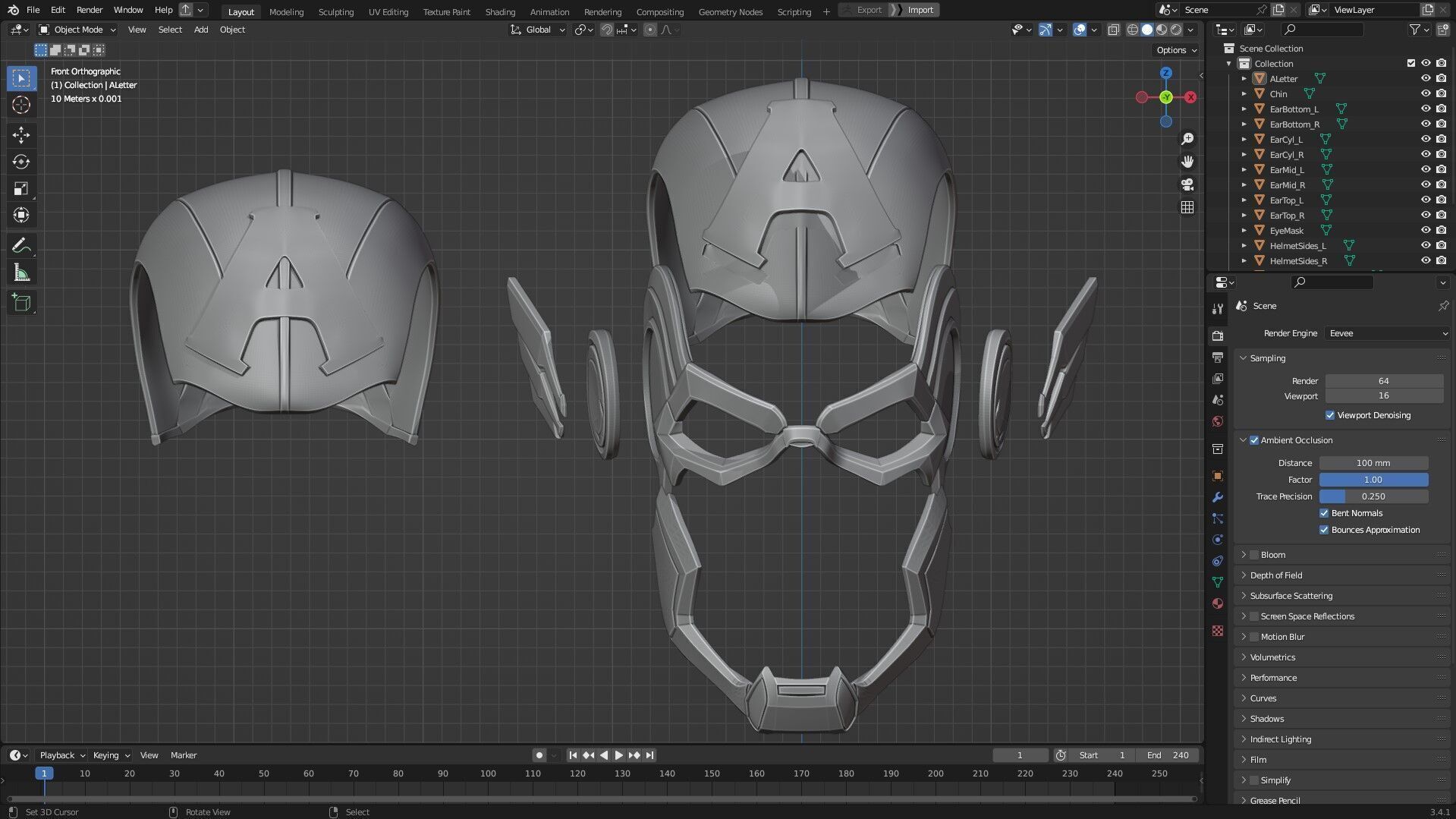Screen dimensions: 1456x819
Task: Select the Annotate pencil tool
Action: click(21, 246)
